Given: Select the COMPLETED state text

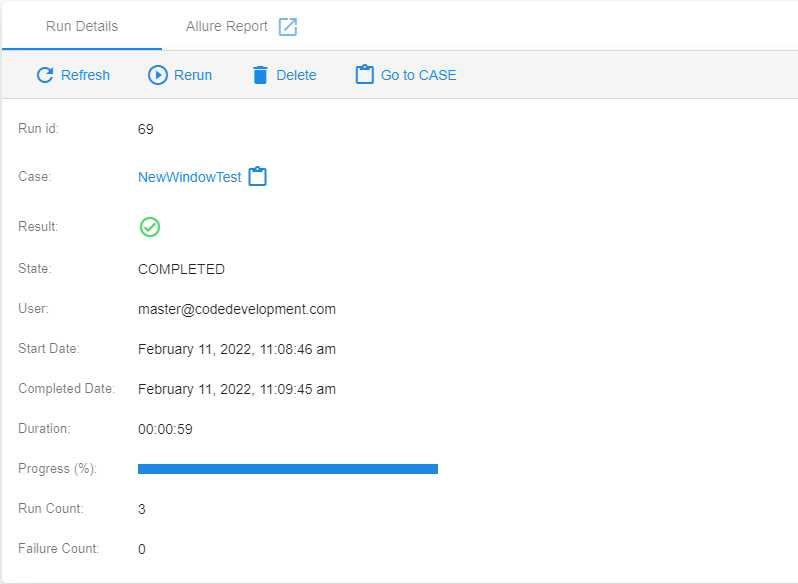Looking at the screenshot, I should [181, 269].
